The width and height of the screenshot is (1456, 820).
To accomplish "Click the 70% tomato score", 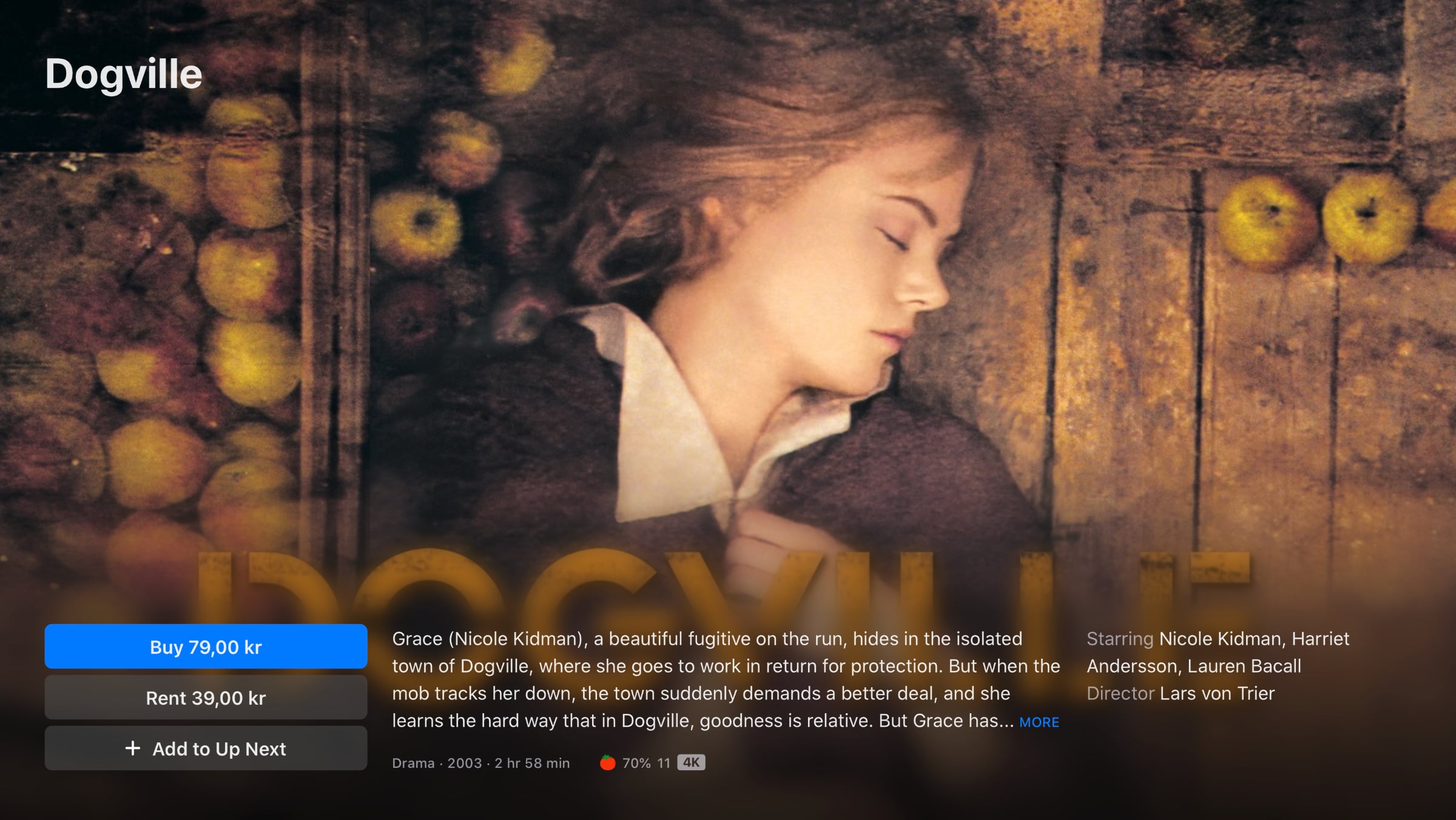I will (x=636, y=763).
